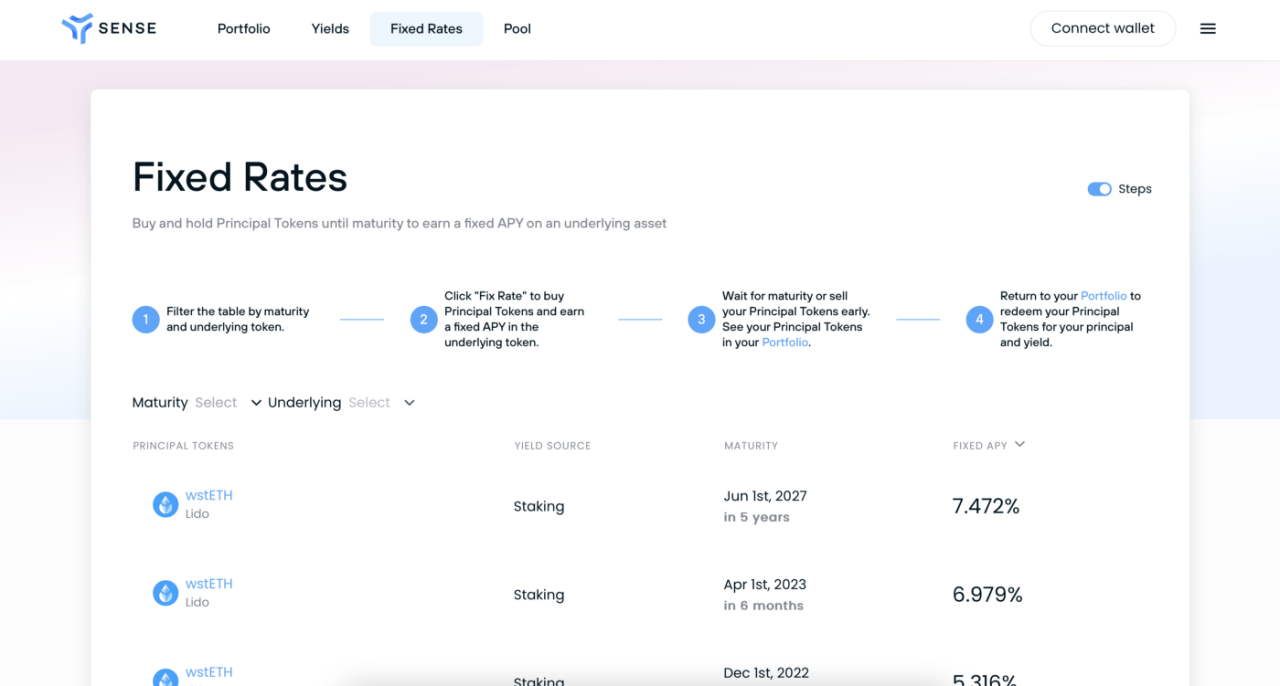Image resolution: width=1280 pixels, height=686 pixels.
Task: Follow the Portfolio link in step 4
Action: (1103, 296)
